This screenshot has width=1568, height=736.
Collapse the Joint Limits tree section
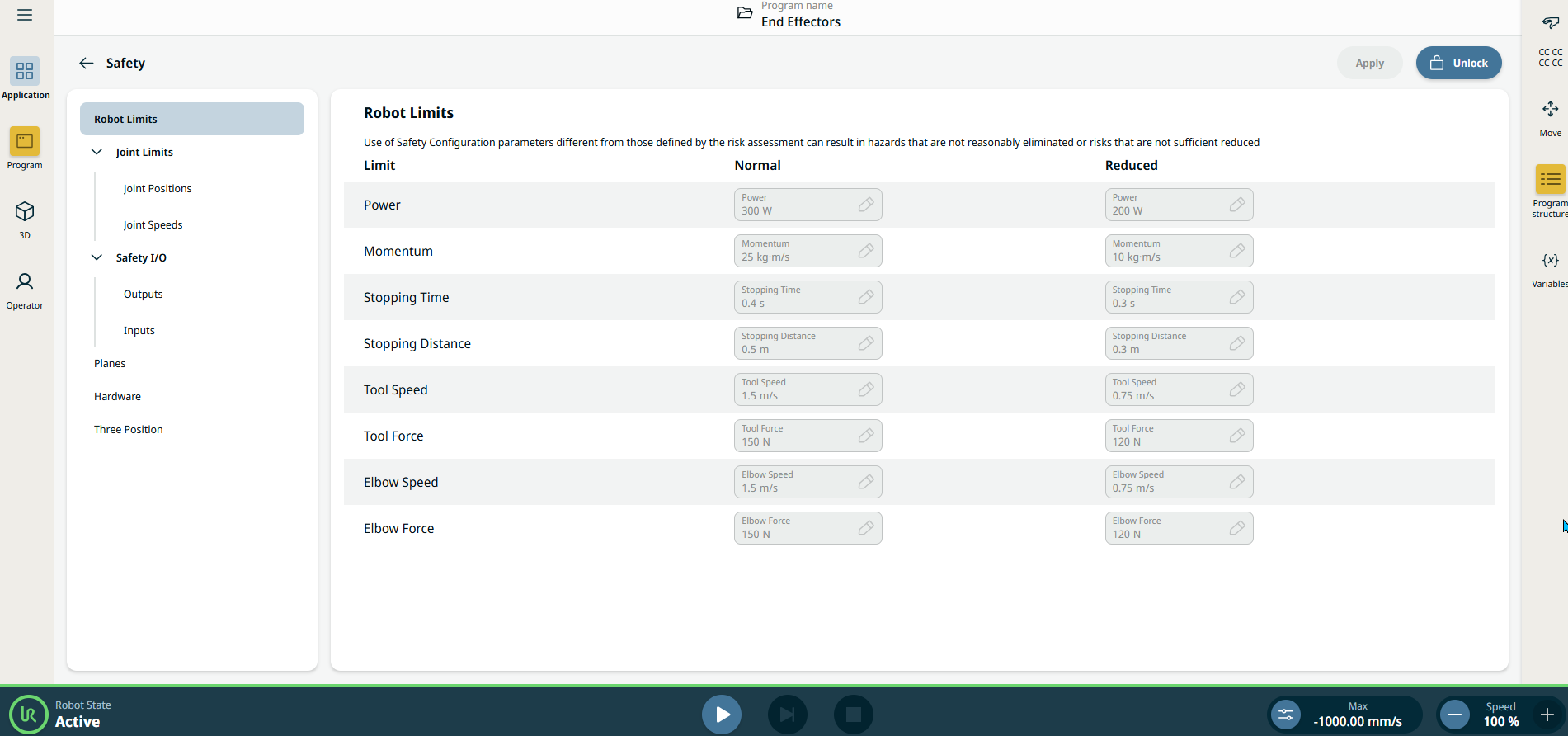pos(97,152)
